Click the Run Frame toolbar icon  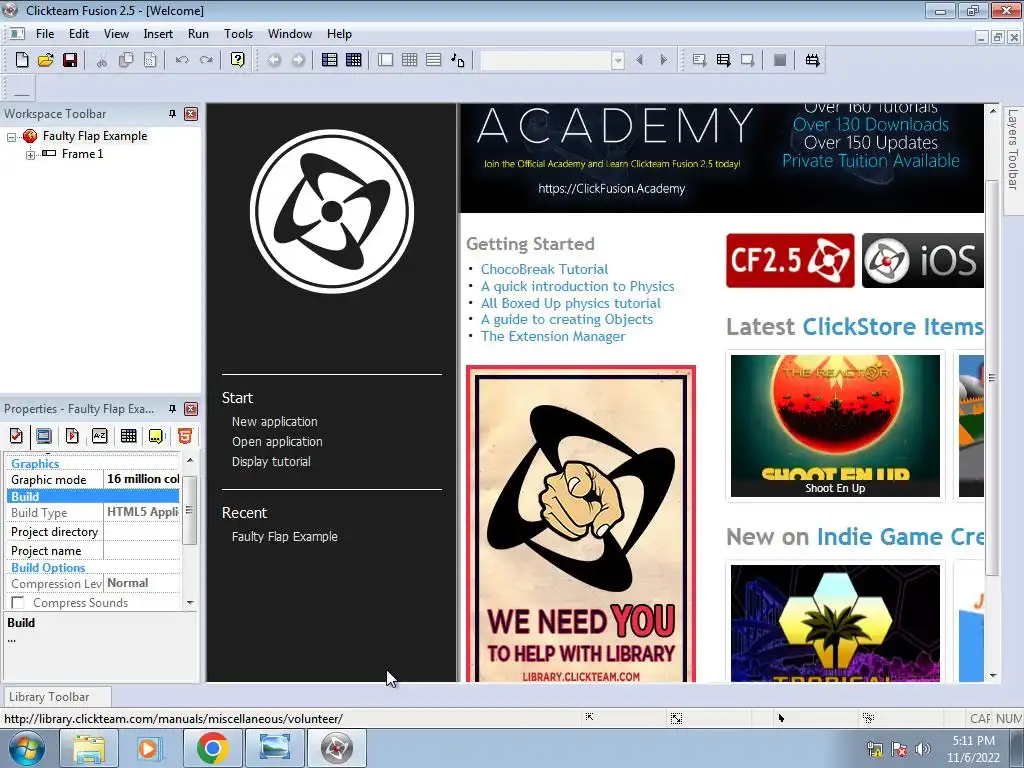(747, 60)
